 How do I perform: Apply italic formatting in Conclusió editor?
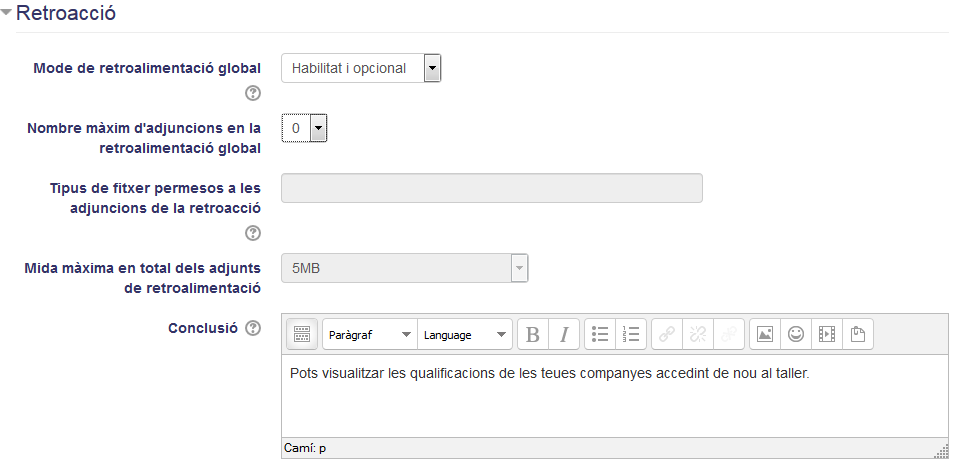pos(564,334)
